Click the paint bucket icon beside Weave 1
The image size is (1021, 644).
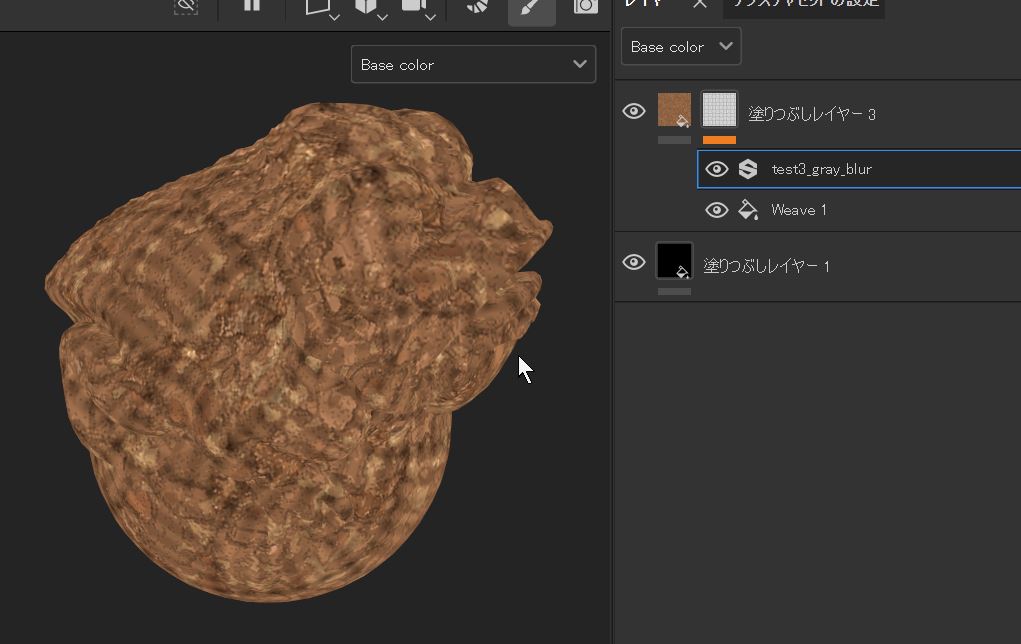coord(748,210)
